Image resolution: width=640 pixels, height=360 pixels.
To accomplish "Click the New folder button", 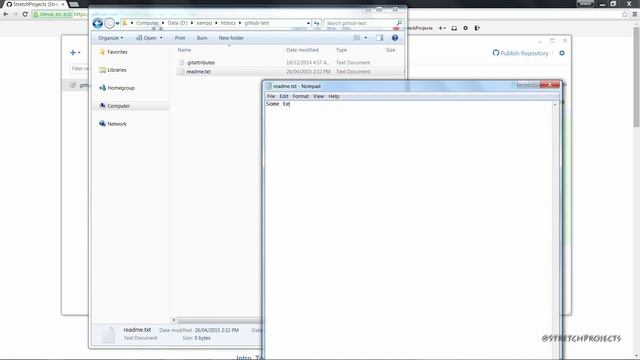I will 231,38.
